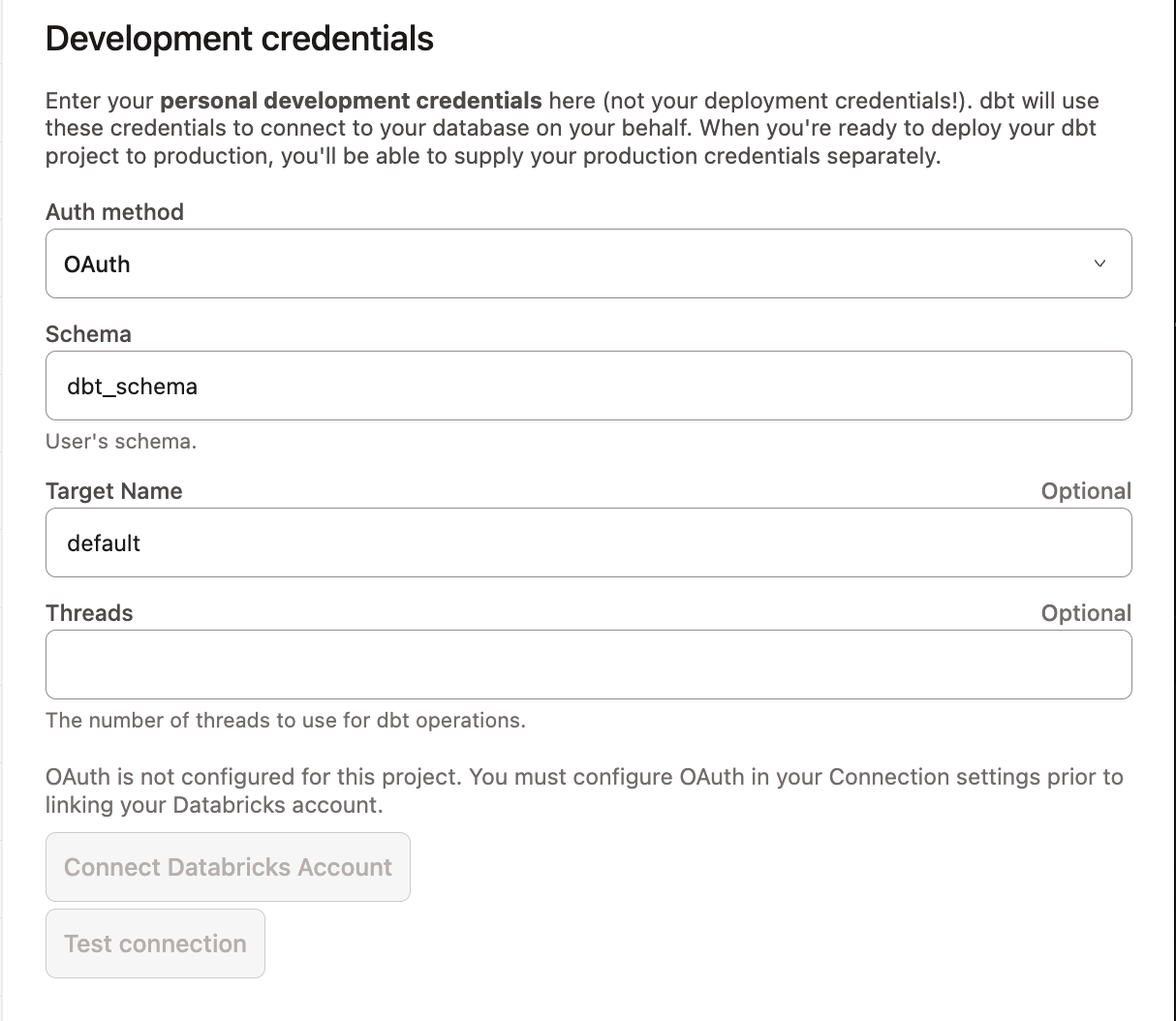Click the Schema field label
The height and width of the screenshot is (1021, 1176).
coord(88,334)
